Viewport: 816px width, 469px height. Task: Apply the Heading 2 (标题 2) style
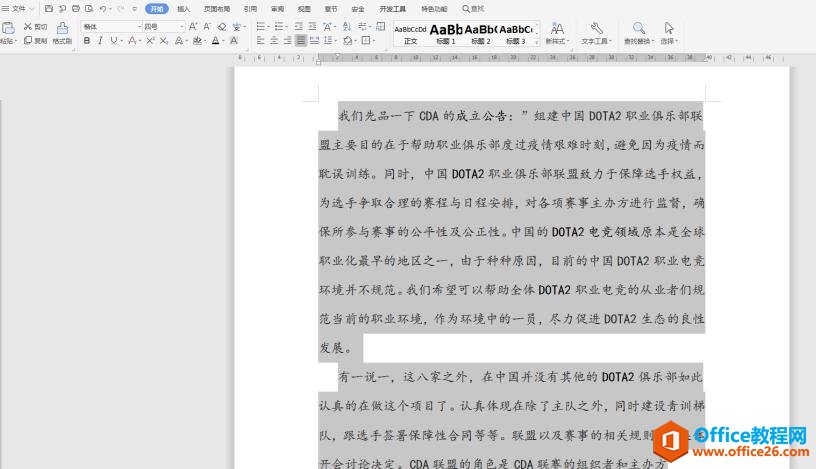click(x=481, y=34)
